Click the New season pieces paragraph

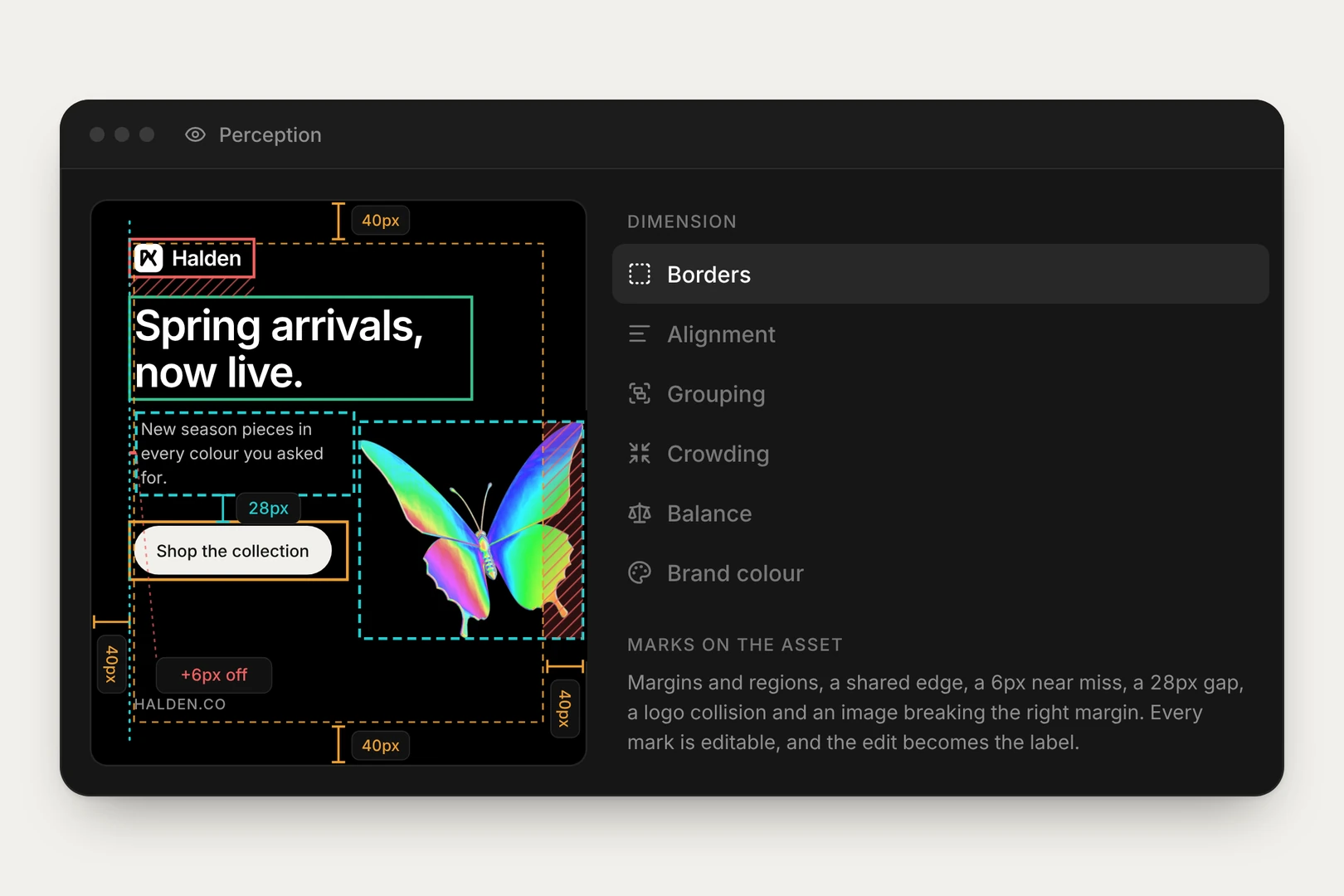(232, 453)
